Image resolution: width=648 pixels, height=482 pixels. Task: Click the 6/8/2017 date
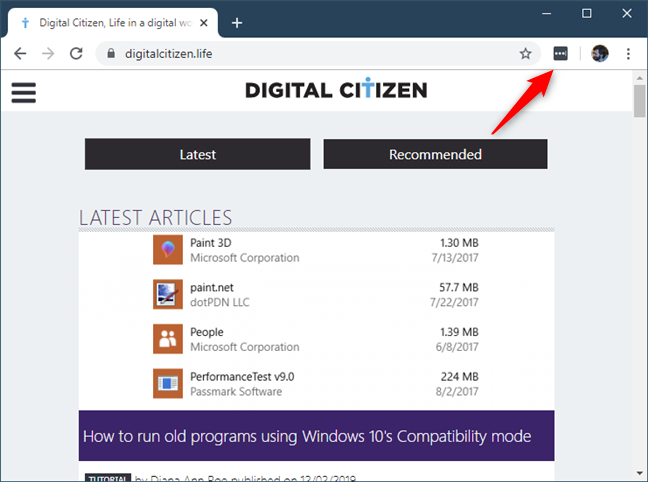tap(457, 347)
